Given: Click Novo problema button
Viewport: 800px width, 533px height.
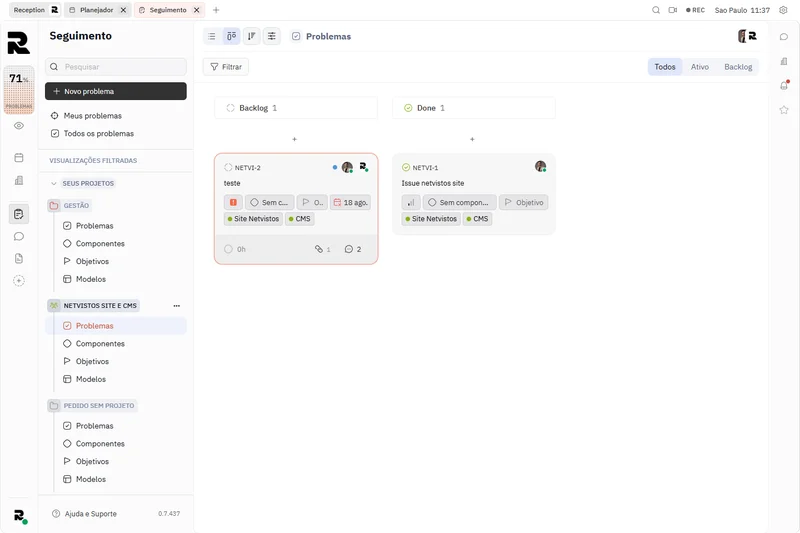Looking at the screenshot, I should (116, 91).
